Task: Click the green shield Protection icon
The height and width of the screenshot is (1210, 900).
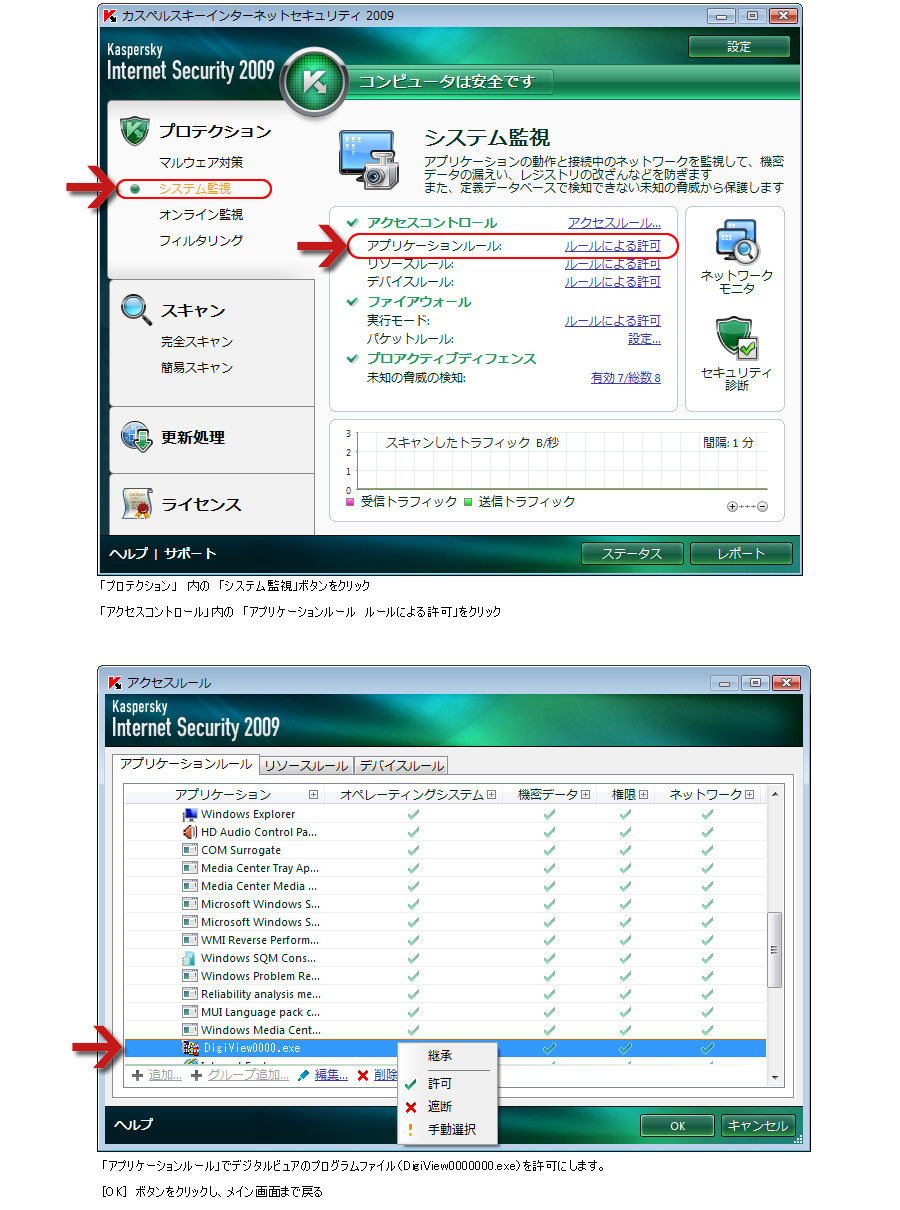Action: [x=134, y=131]
